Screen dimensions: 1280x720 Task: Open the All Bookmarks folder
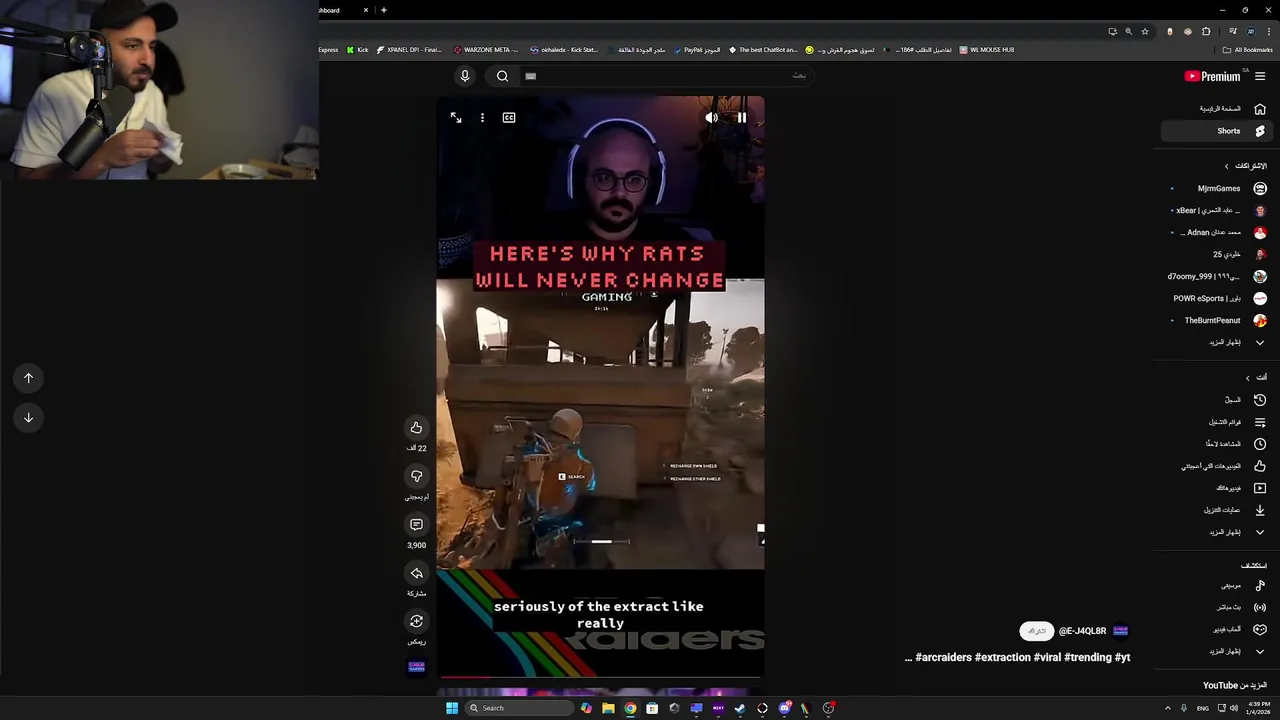click(x=1248, y=49)
